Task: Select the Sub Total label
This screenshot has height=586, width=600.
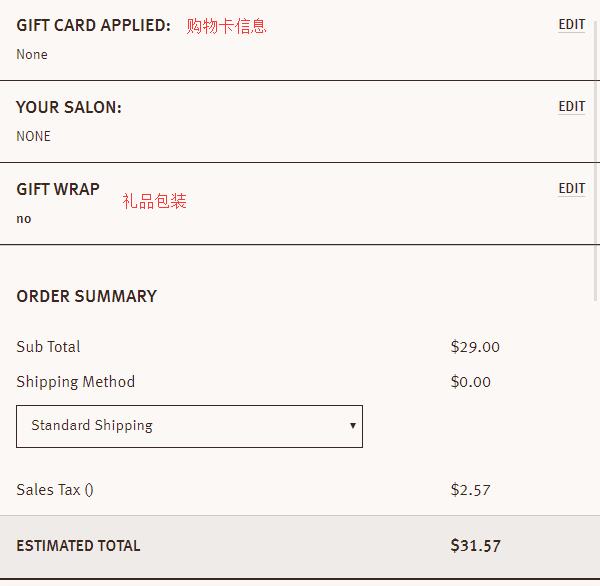Action: 48,347
